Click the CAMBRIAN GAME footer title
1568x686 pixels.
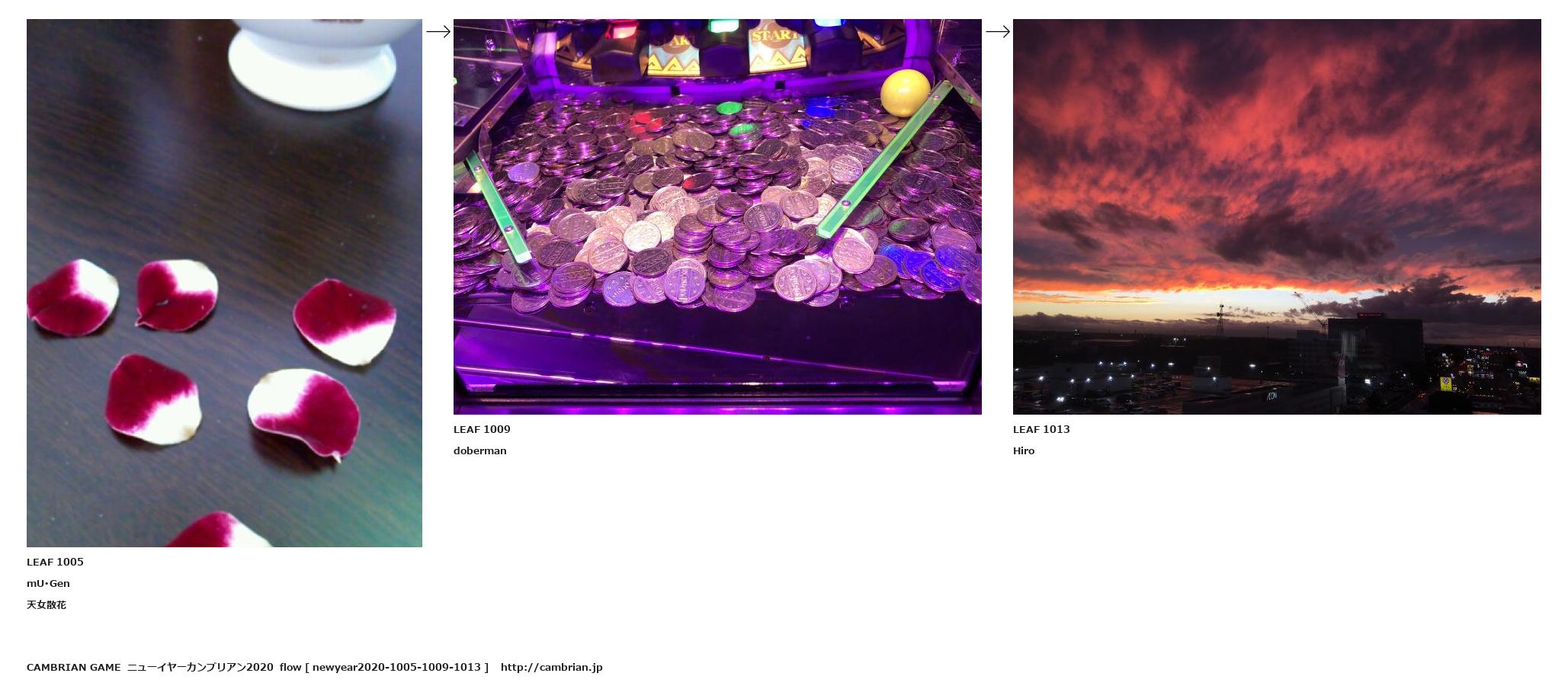[73, 667]
